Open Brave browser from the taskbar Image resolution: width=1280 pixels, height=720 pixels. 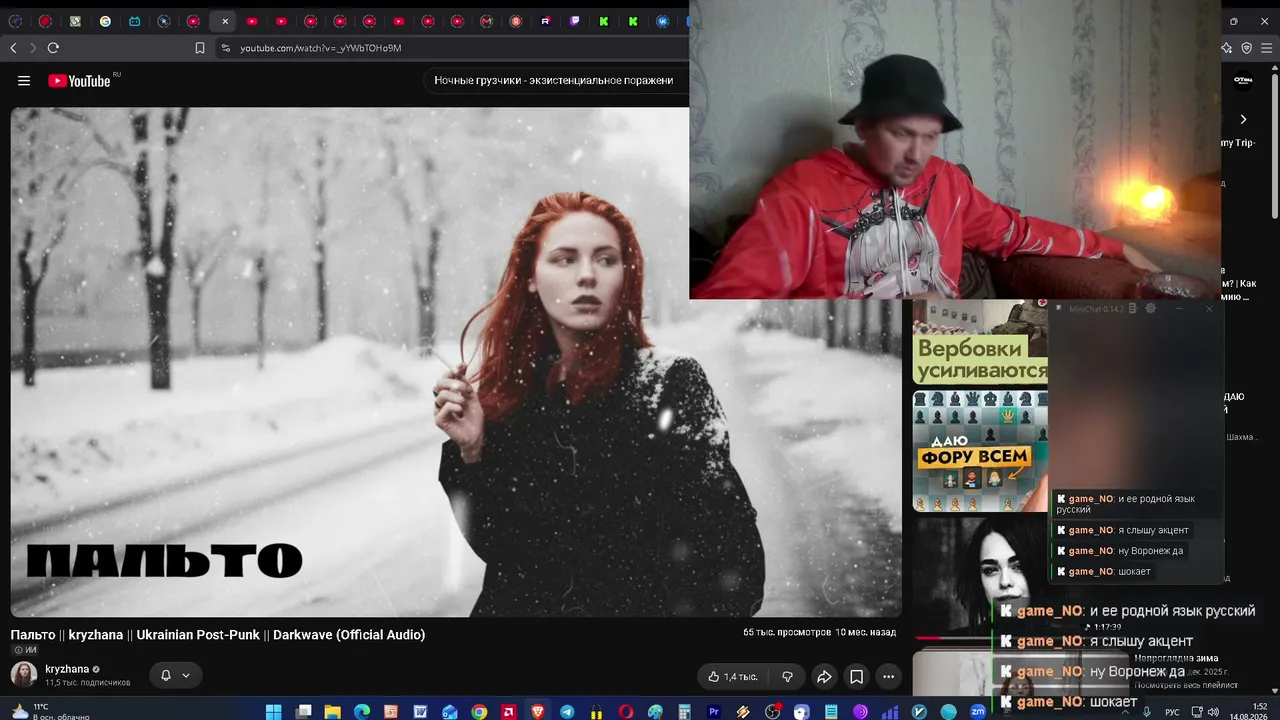[538, 712]
